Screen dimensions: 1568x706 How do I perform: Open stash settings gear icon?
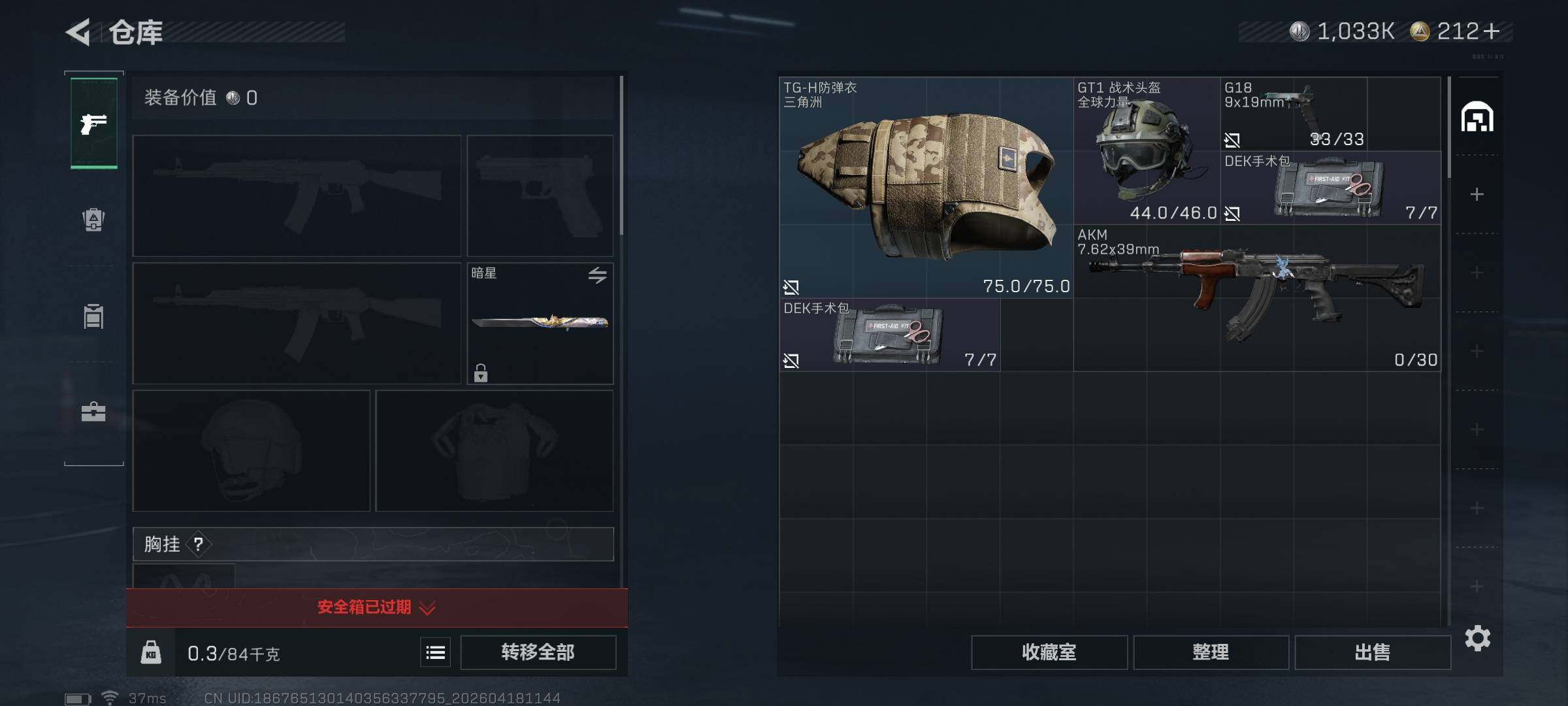(x=1477, y=638)
